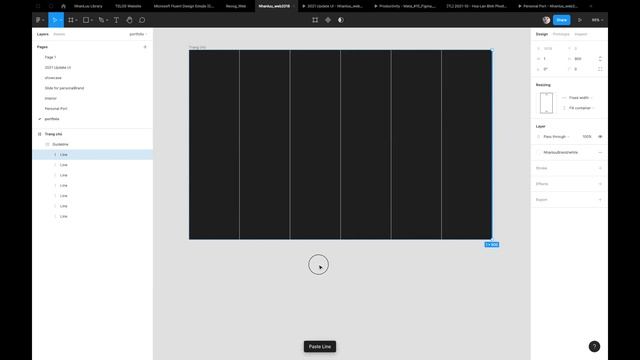Open the zoom level dropdown
Image resolution: width=640 pixels, height=360 pixels.
tap(597, 20)
